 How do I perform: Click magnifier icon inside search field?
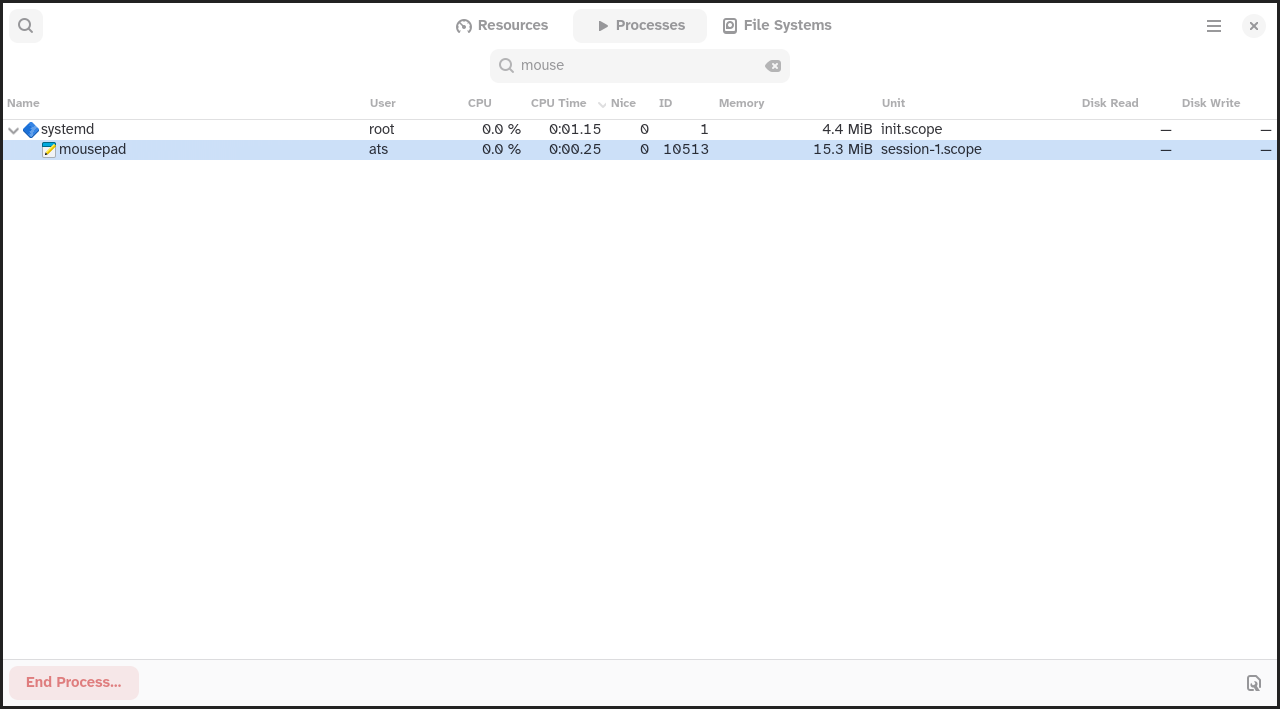[506, 66]
